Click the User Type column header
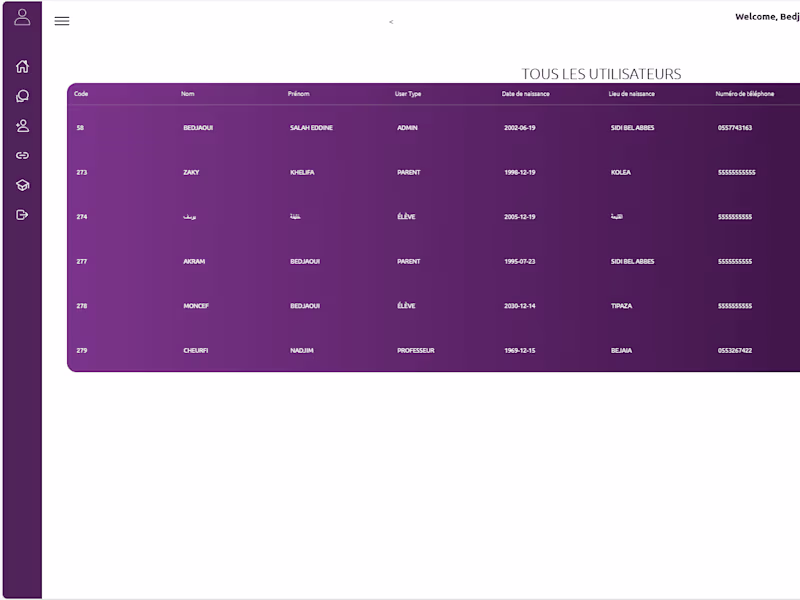The height and width of the screenshot is (600, 800). (x=408, y=94)
